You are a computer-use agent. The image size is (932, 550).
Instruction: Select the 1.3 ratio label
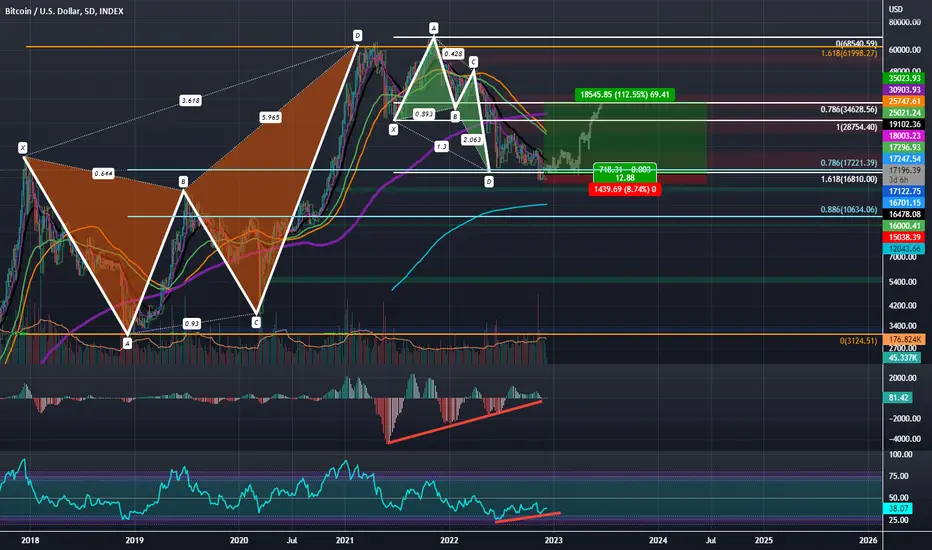[x=442, y=146]
